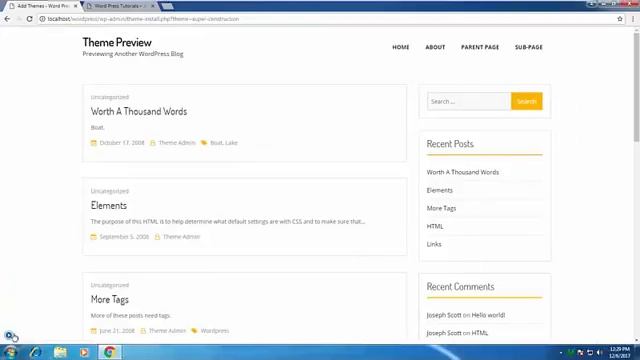Click the address bar URL
Image resolution: width=640 pixels, height=360 pixels.
[x=143, y=19]
